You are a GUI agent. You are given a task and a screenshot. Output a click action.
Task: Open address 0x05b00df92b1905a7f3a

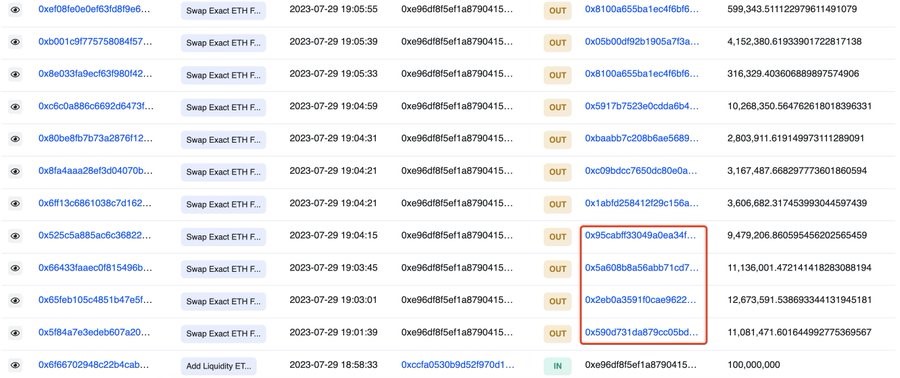pyautogui.click(x=642, y=42)
